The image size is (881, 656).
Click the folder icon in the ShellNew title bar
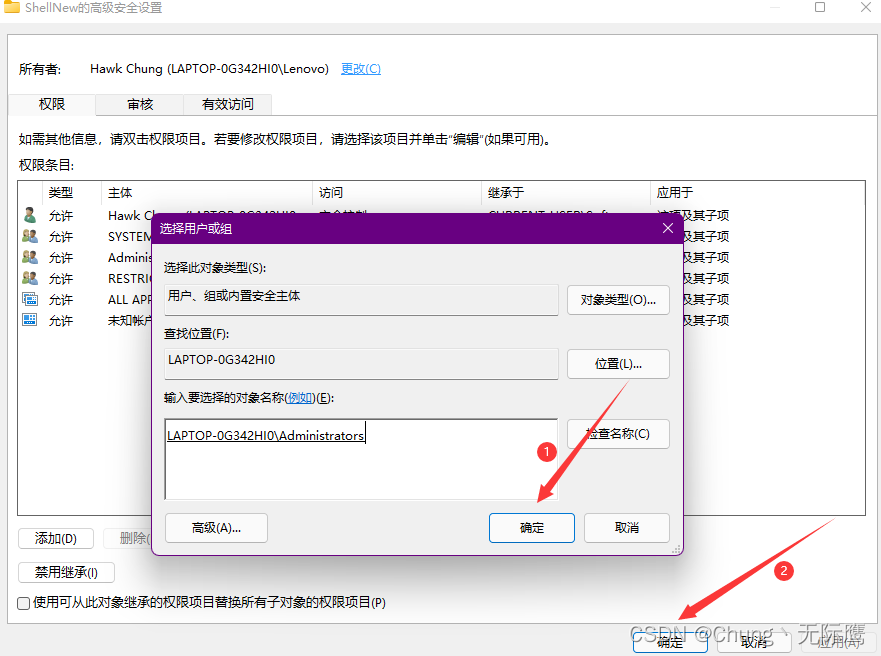[11, 7]
